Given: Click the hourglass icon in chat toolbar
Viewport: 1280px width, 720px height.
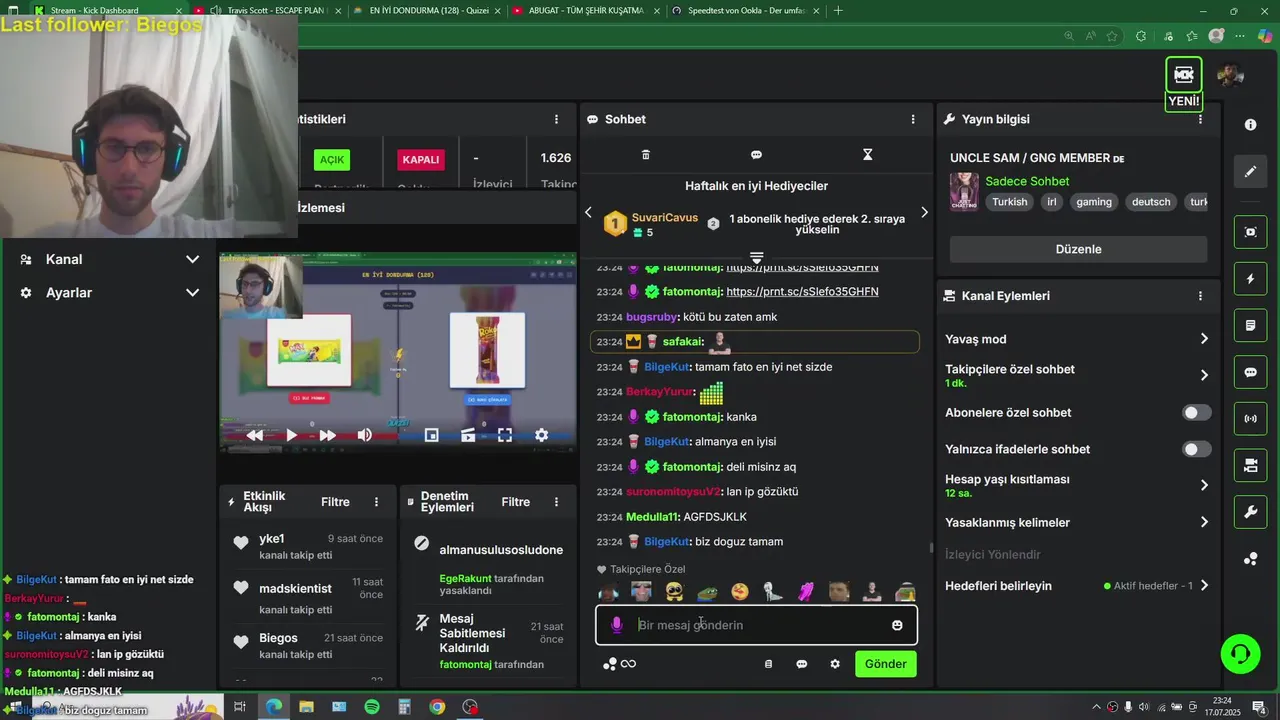Looking at the screenshot, I should coord(867,155).
